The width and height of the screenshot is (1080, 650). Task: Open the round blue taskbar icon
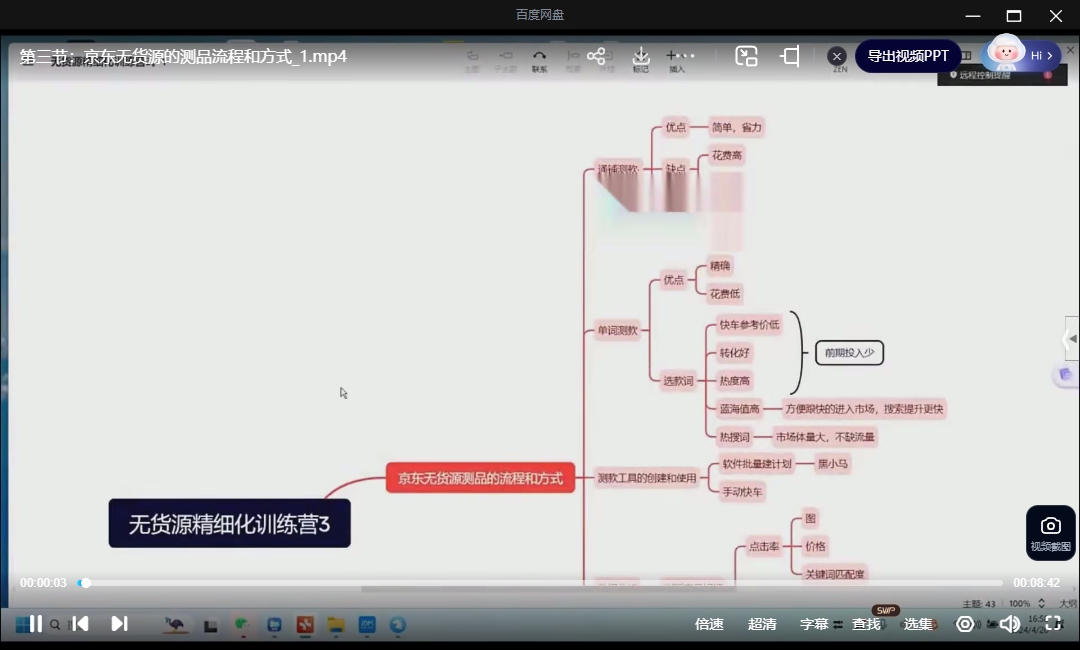[398, 625]
